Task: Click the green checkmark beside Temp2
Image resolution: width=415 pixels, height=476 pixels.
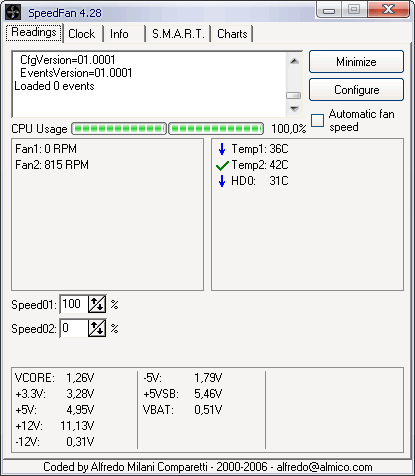Action: pyautogui.click(x=222, y=165)
